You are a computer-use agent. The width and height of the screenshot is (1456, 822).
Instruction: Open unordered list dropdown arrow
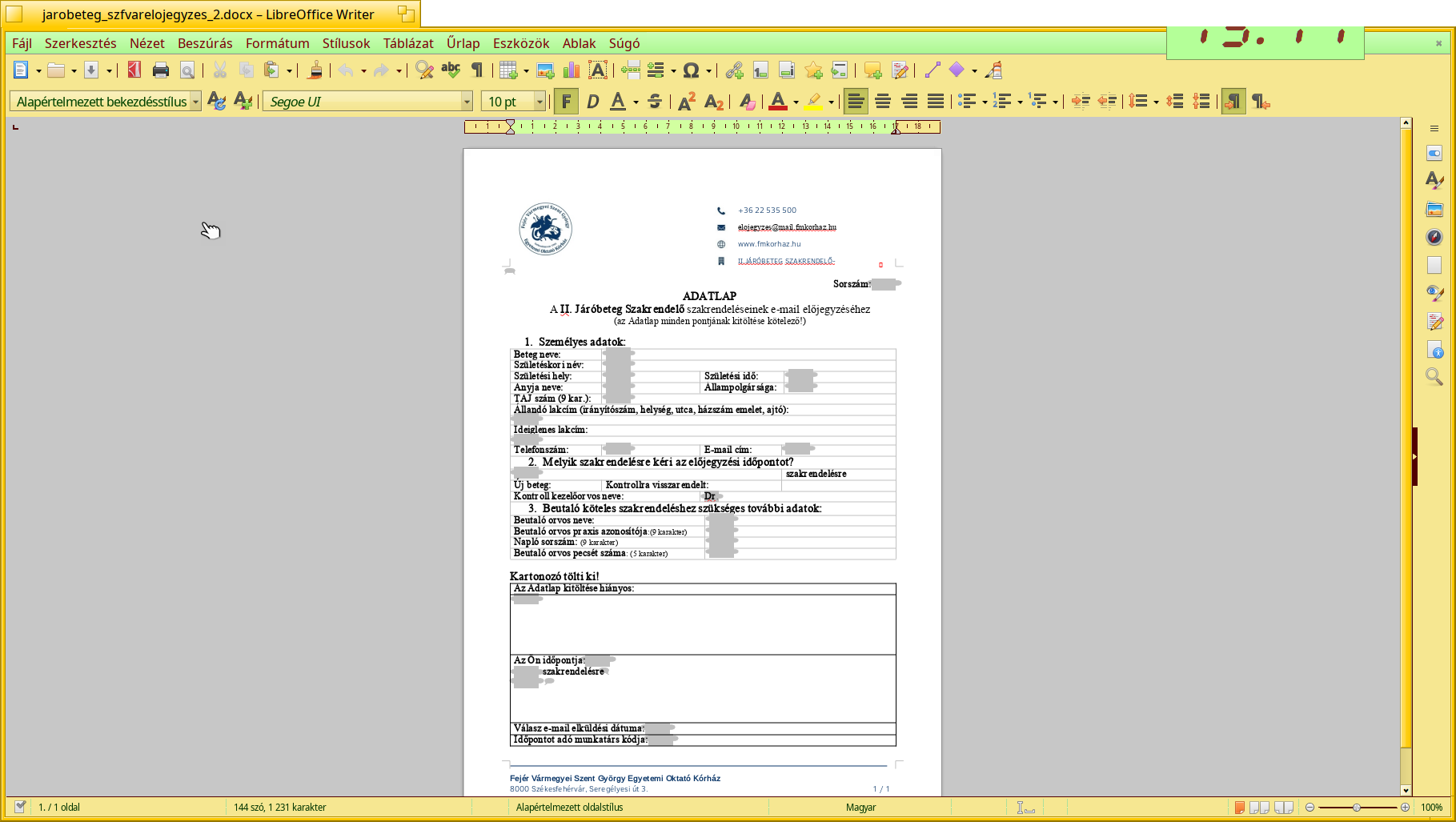pyautogui.click(x=984, y=102)
